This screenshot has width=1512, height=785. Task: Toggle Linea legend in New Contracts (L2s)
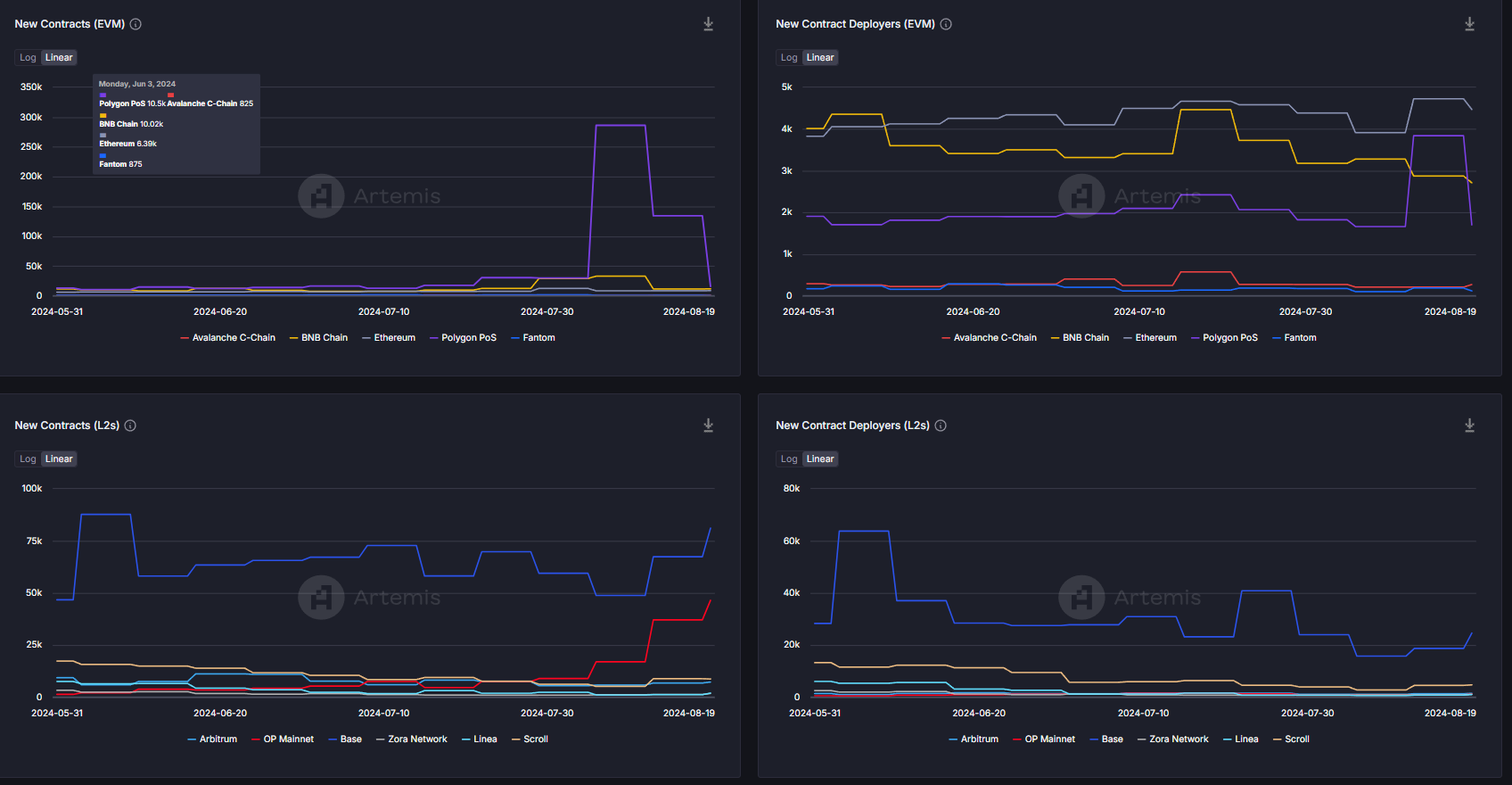[480, 740]
